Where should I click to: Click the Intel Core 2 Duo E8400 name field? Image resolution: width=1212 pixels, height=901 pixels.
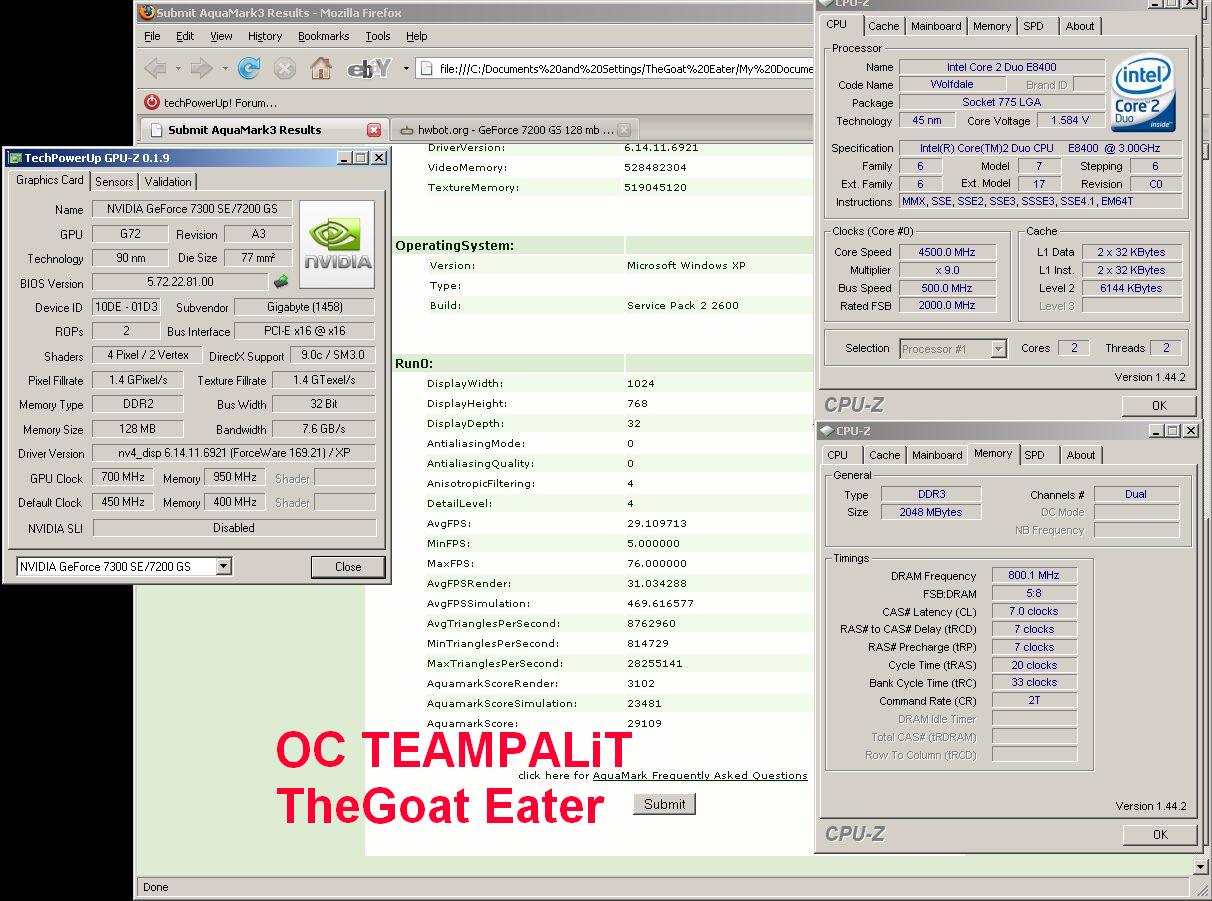1001,67
